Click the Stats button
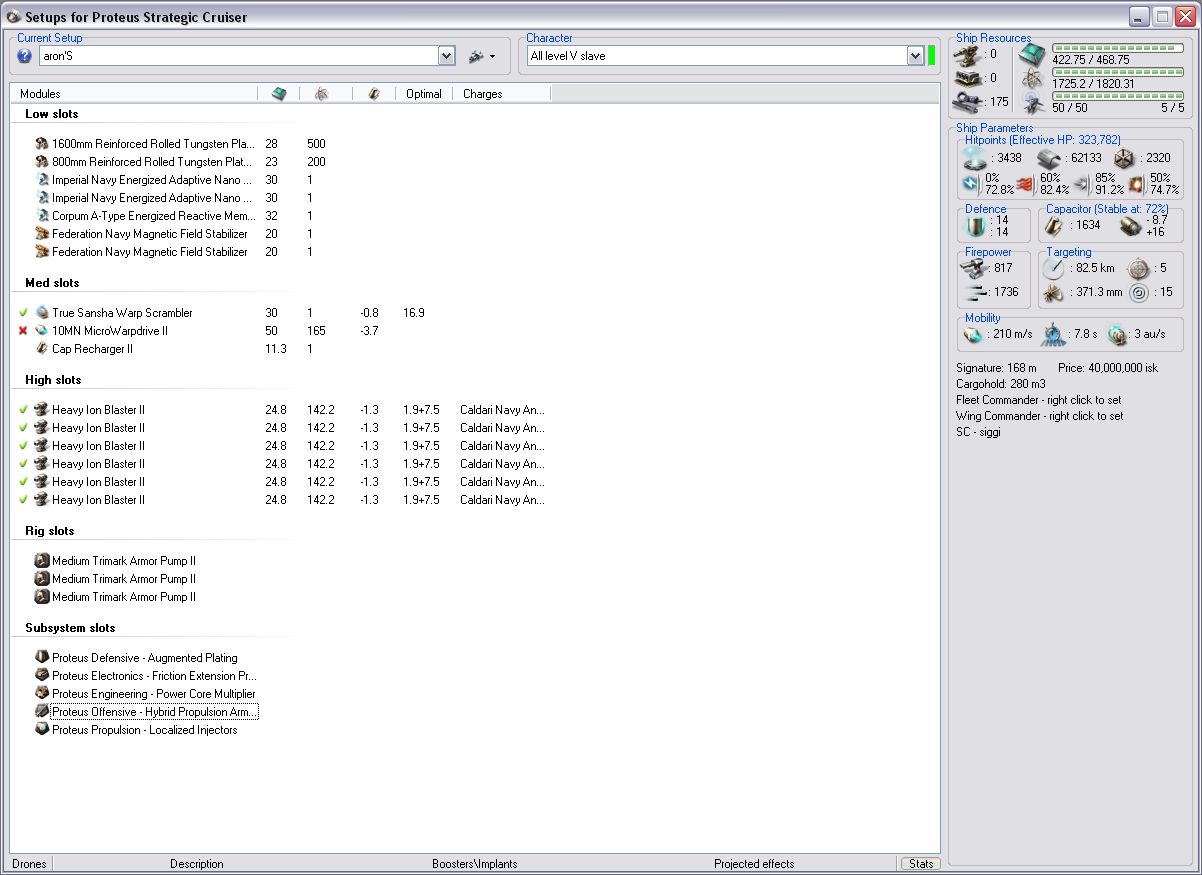The width and height of the screenshot is (1202, 875). [921, 864]
